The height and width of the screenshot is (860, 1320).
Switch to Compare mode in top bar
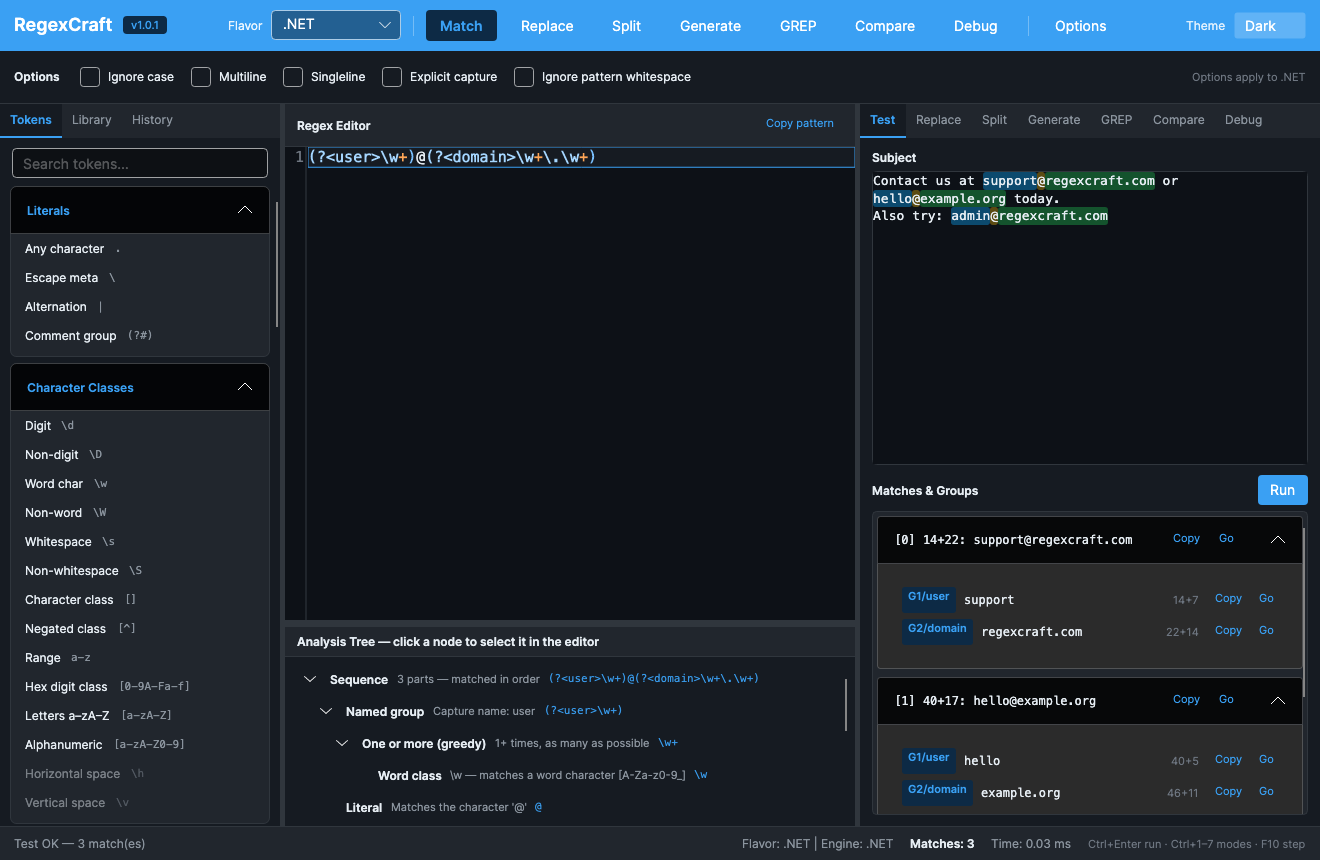885,26
